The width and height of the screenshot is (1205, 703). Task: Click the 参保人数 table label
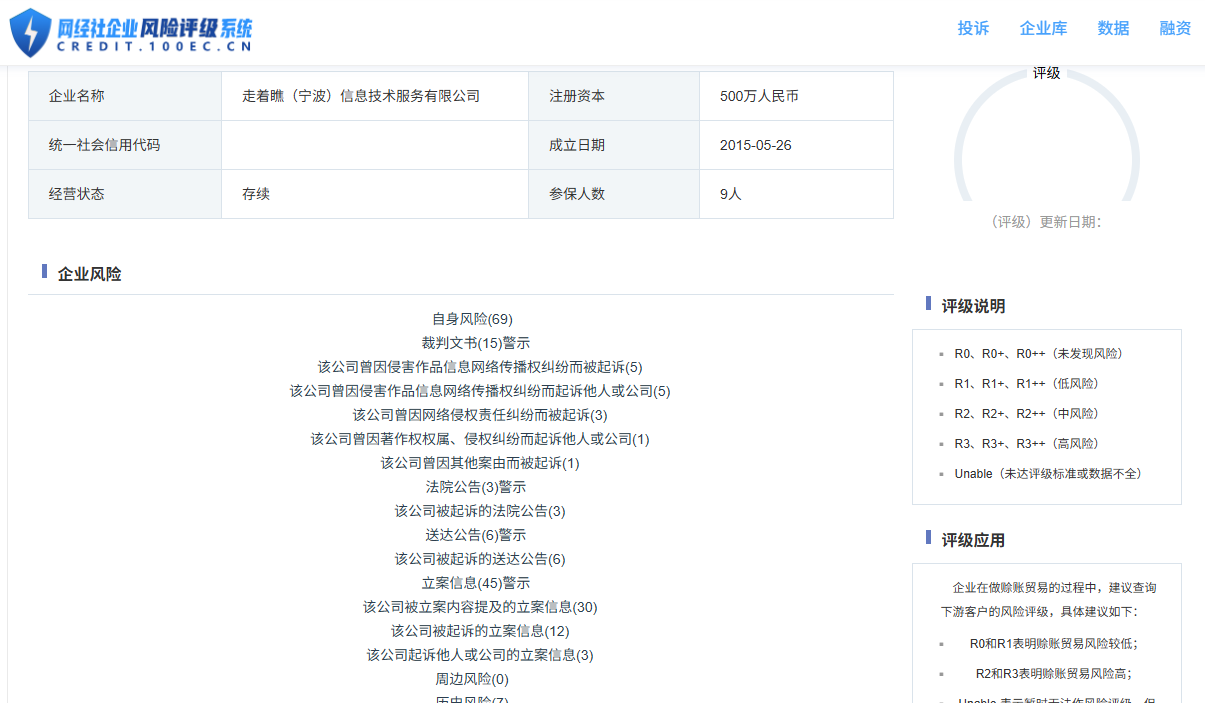(x=577, y=194)
